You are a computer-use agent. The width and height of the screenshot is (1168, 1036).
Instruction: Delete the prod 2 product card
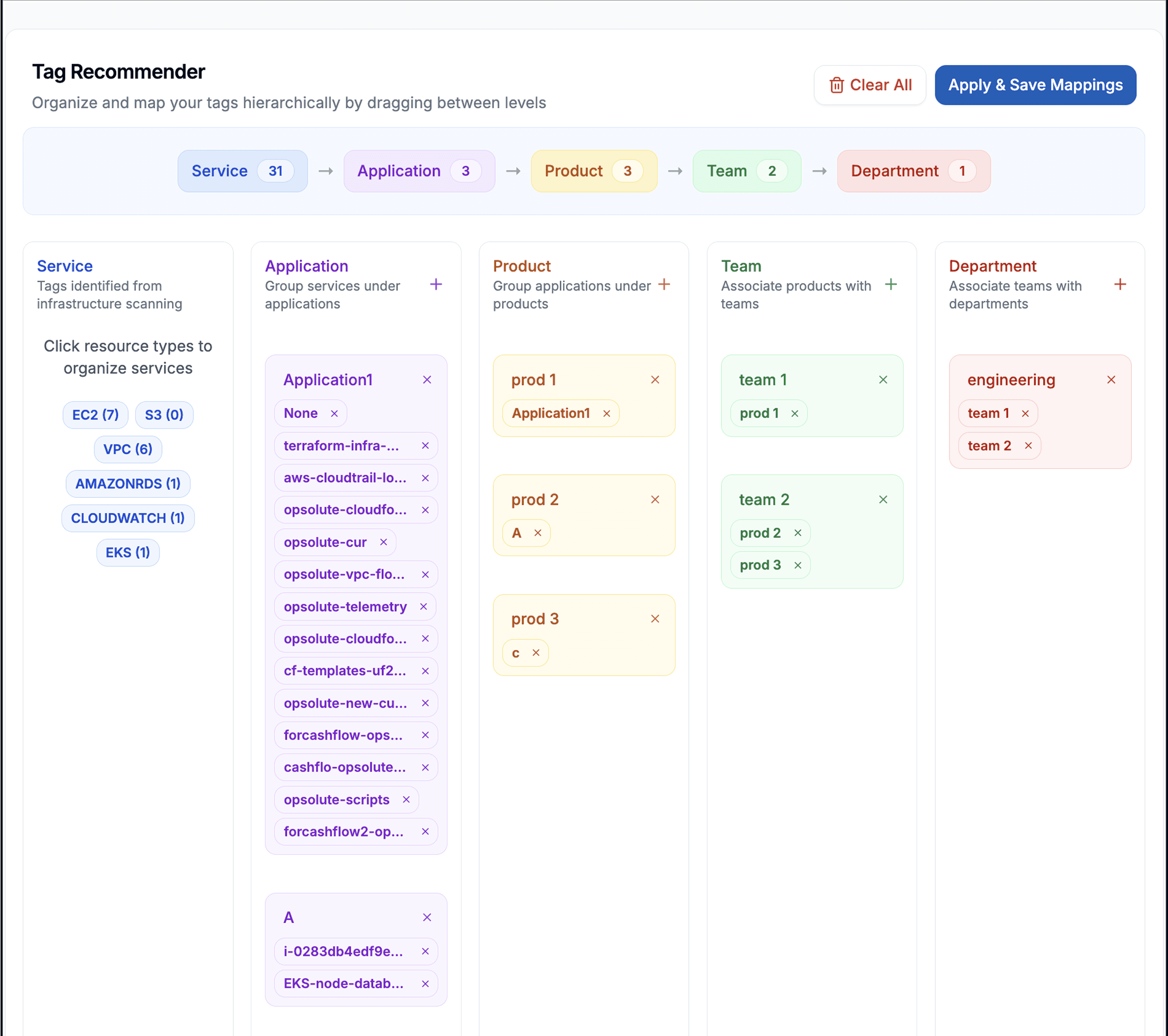[x=655, y=500]
